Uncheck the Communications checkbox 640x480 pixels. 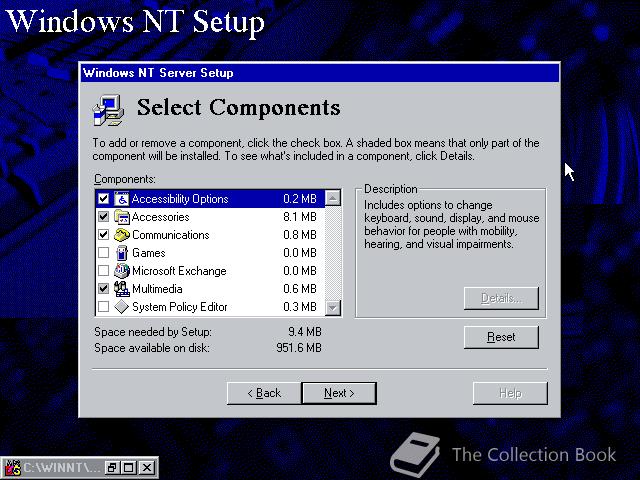click(104, 235)
